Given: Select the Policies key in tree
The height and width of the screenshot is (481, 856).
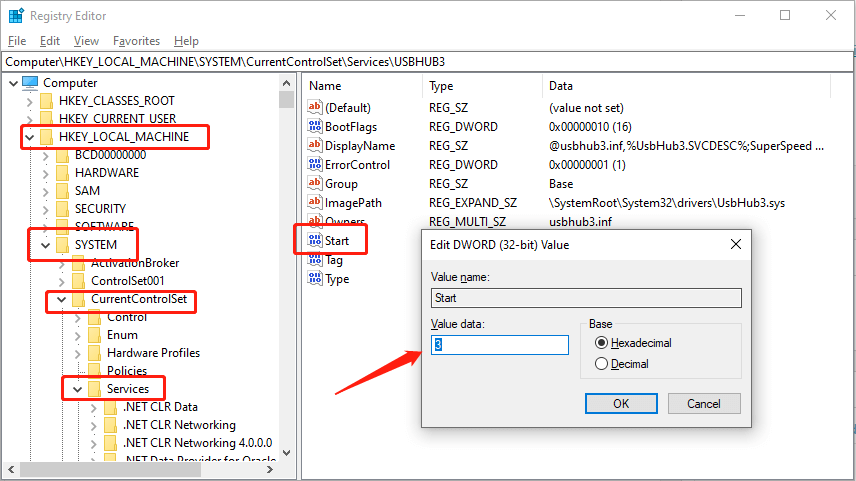Looking at the screenshot, I should [x=127, y=371].
